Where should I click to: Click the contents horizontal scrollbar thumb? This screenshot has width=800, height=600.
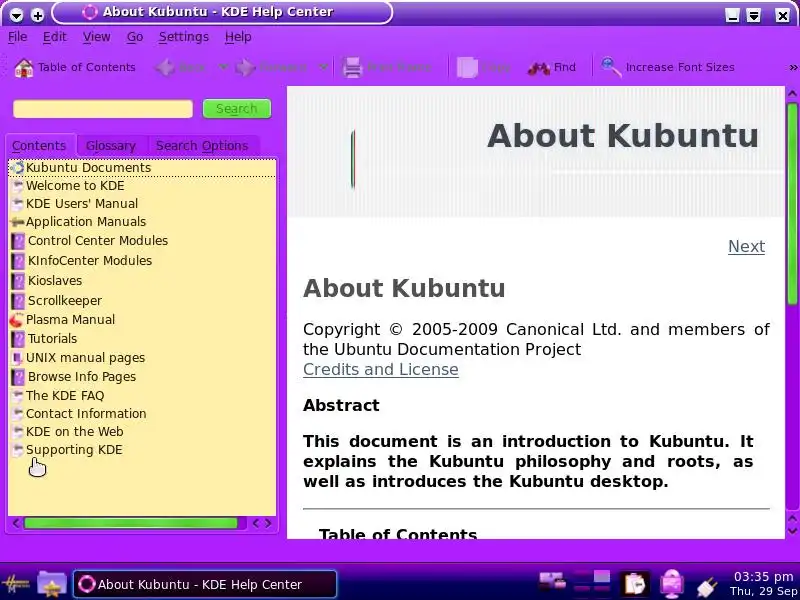[131, 523]
